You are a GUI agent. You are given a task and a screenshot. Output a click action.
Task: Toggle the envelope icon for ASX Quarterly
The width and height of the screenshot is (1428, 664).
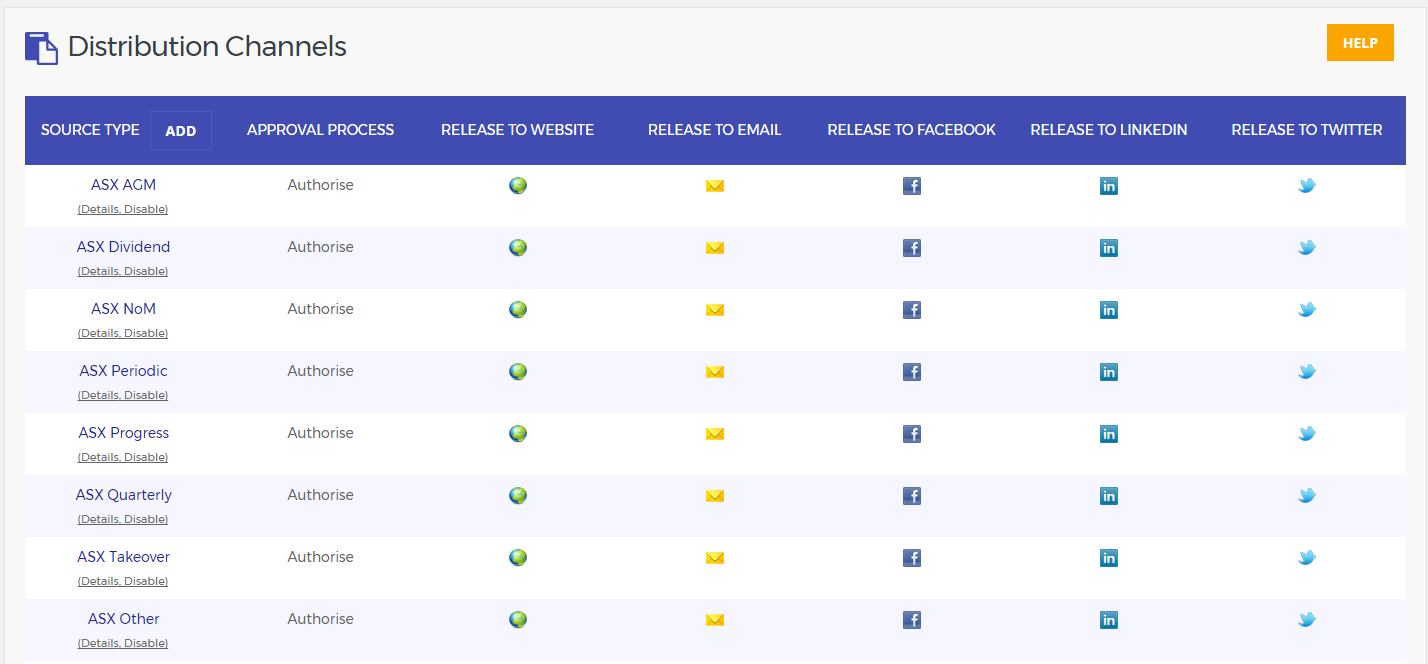point(715,496)
